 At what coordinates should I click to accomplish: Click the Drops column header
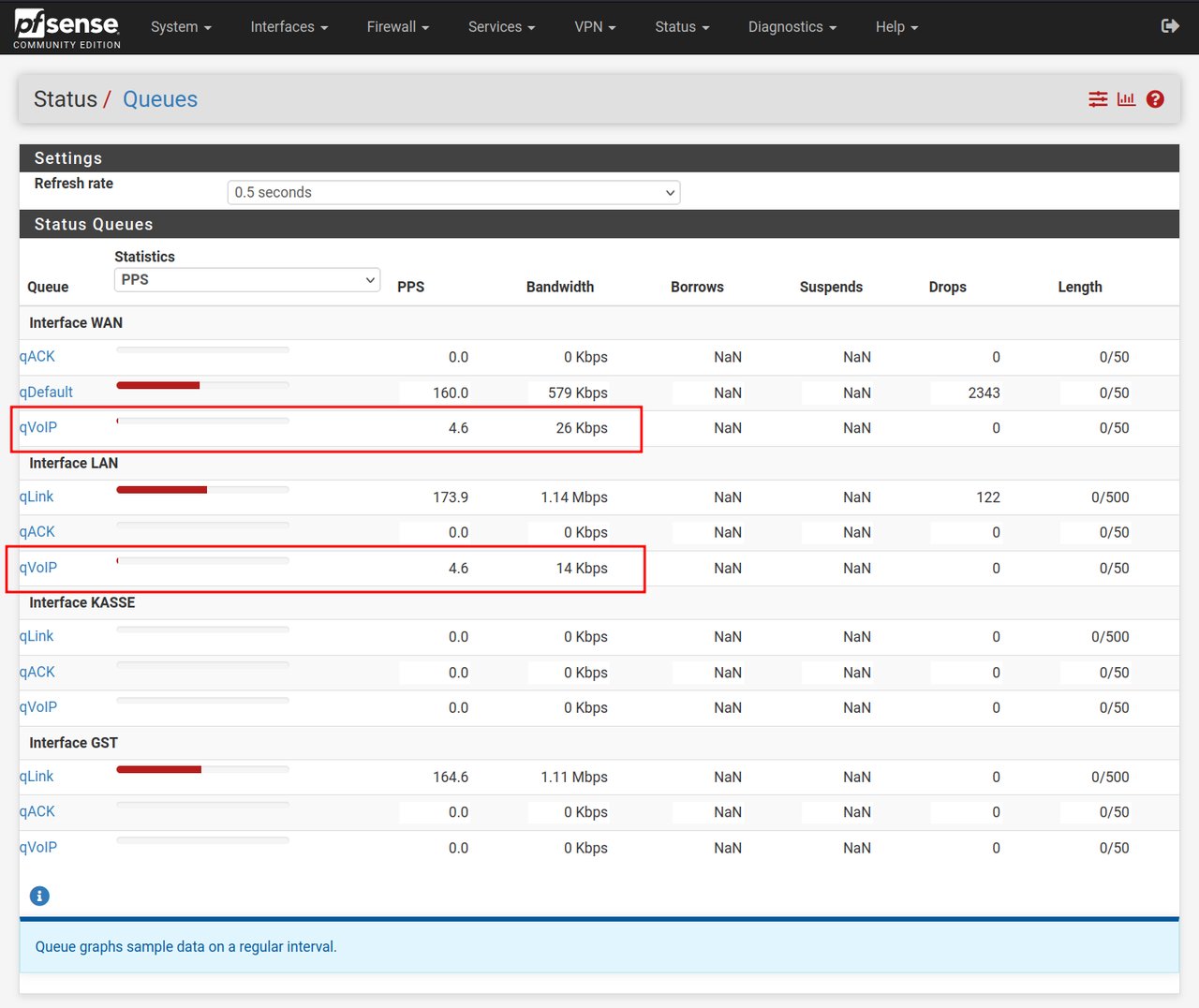[947, 287]
